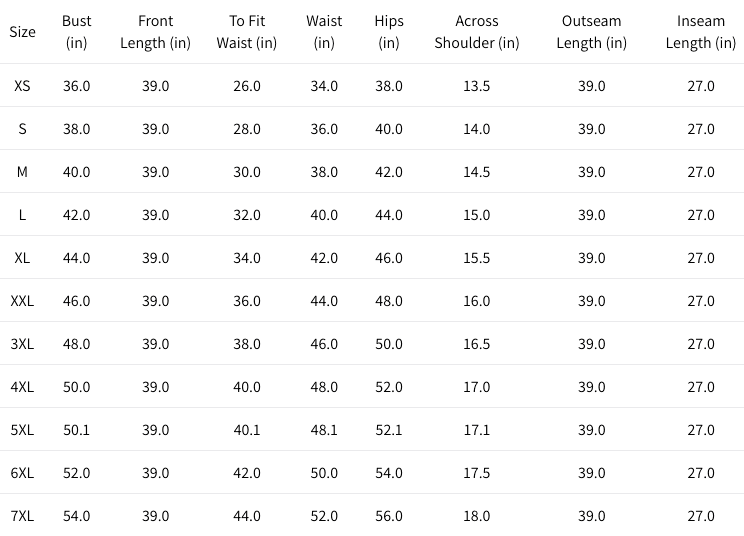Click the To Fit Waist (in) header
The height and width of the screenshot is (536, 744).
[246, 32]
